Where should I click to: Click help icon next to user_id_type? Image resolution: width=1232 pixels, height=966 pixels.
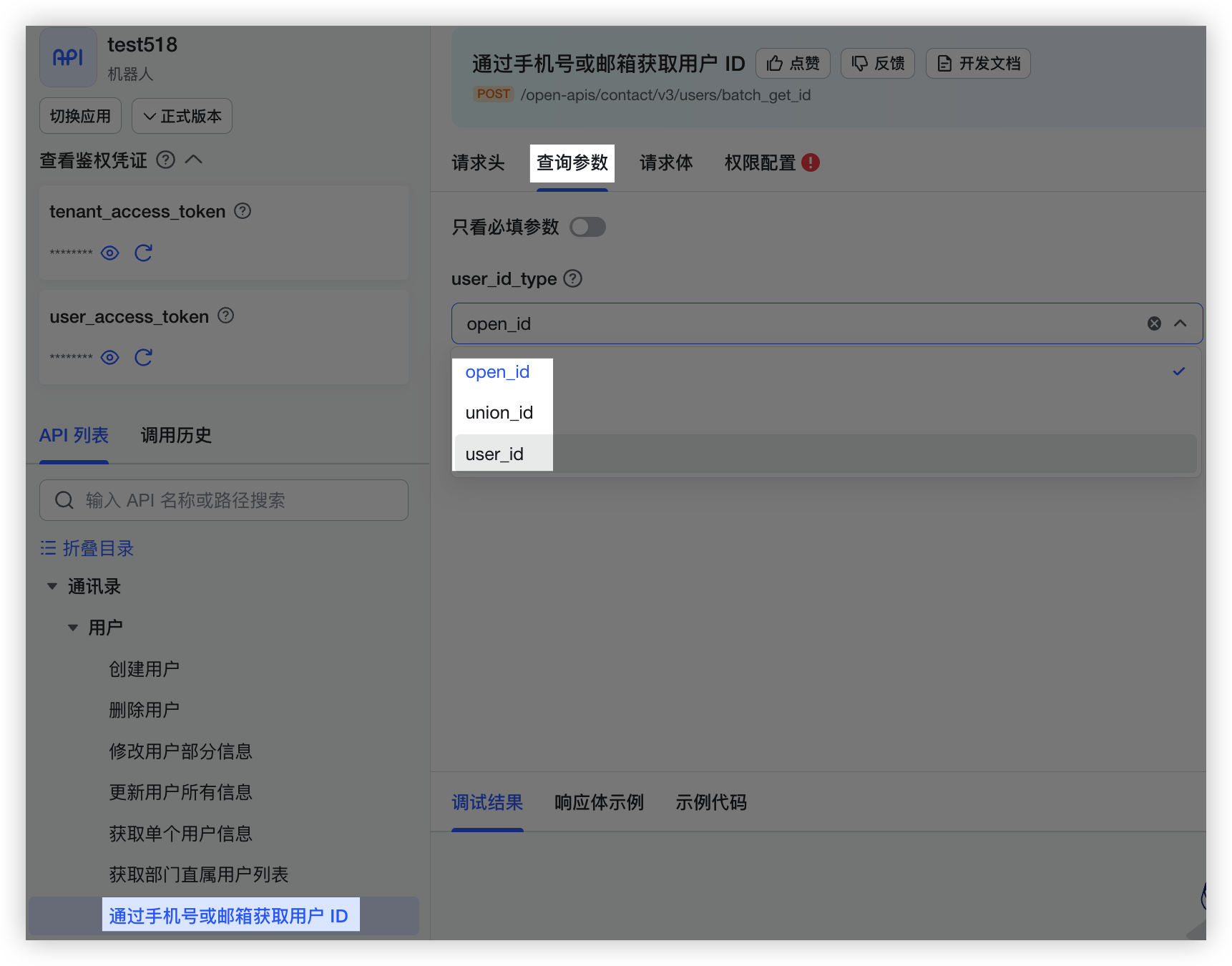pos(572,278)
